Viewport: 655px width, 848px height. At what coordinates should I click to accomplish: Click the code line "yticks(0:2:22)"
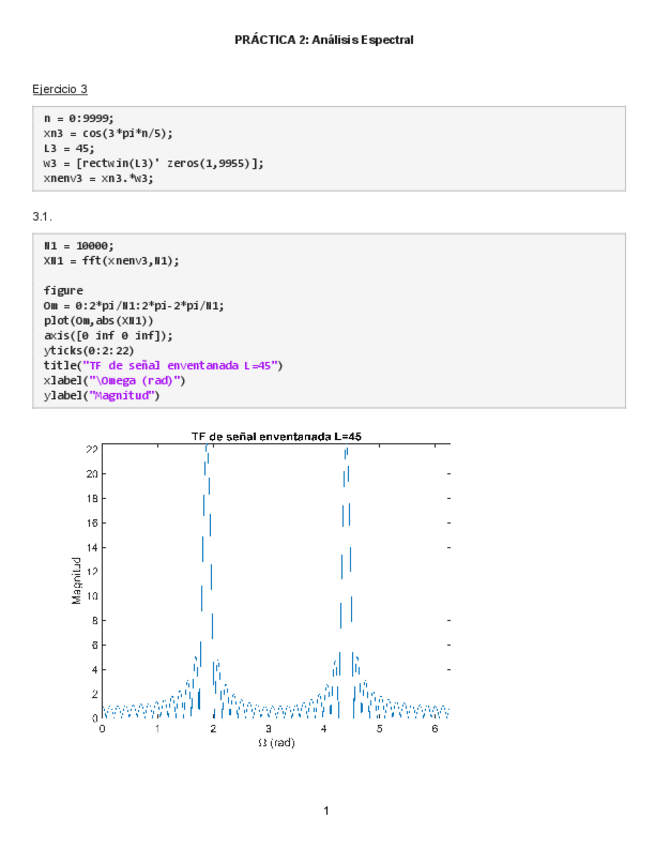coord(89,350)
